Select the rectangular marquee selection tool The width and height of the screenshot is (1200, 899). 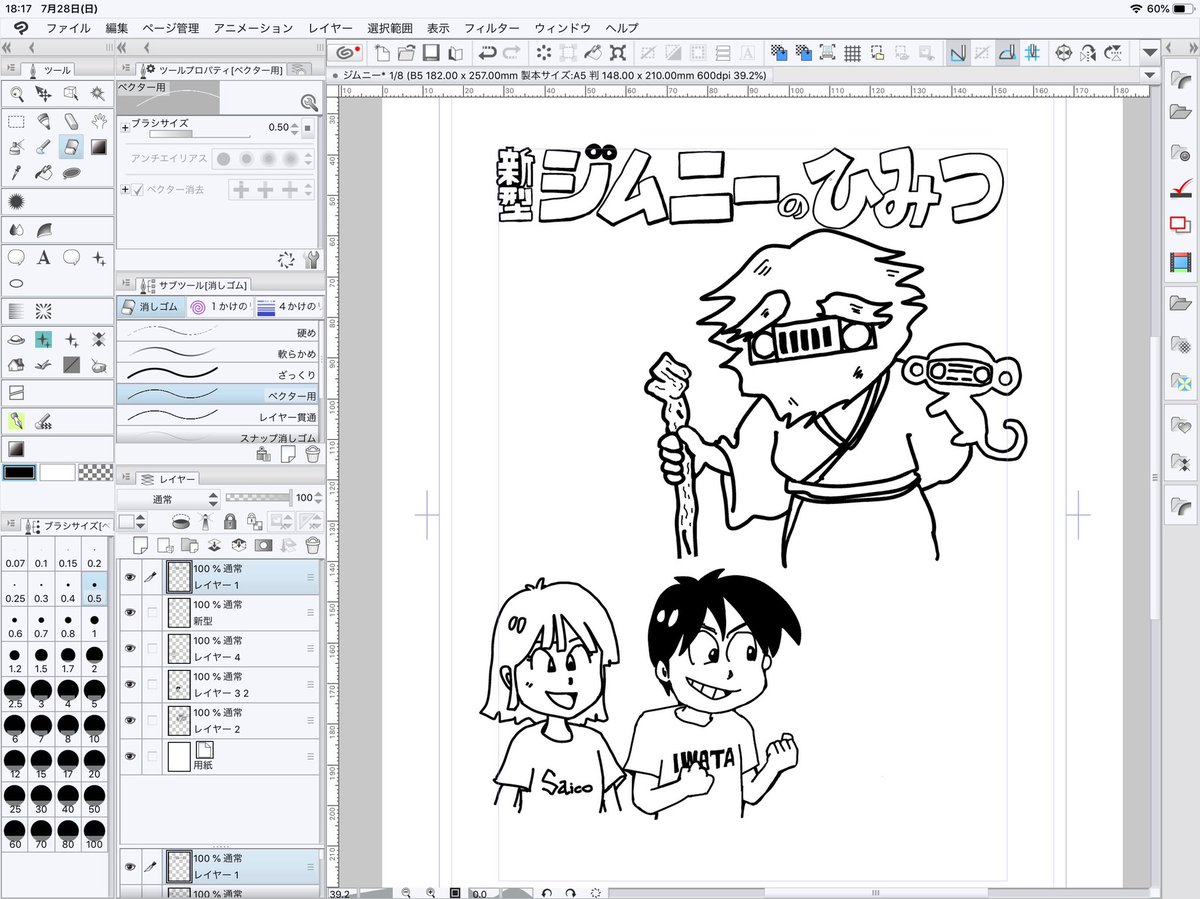(17, 121)
